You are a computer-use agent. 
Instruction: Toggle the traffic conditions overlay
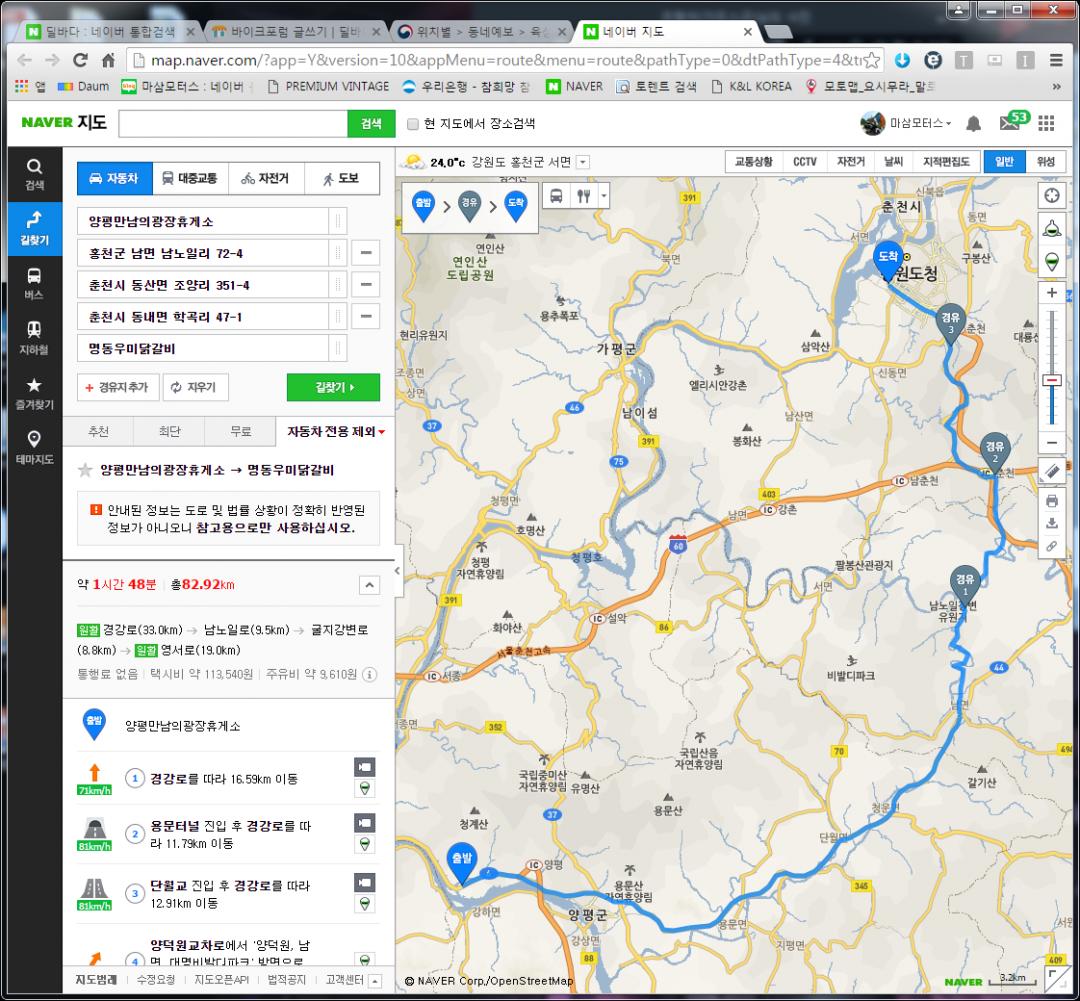(x=753, y=162)
